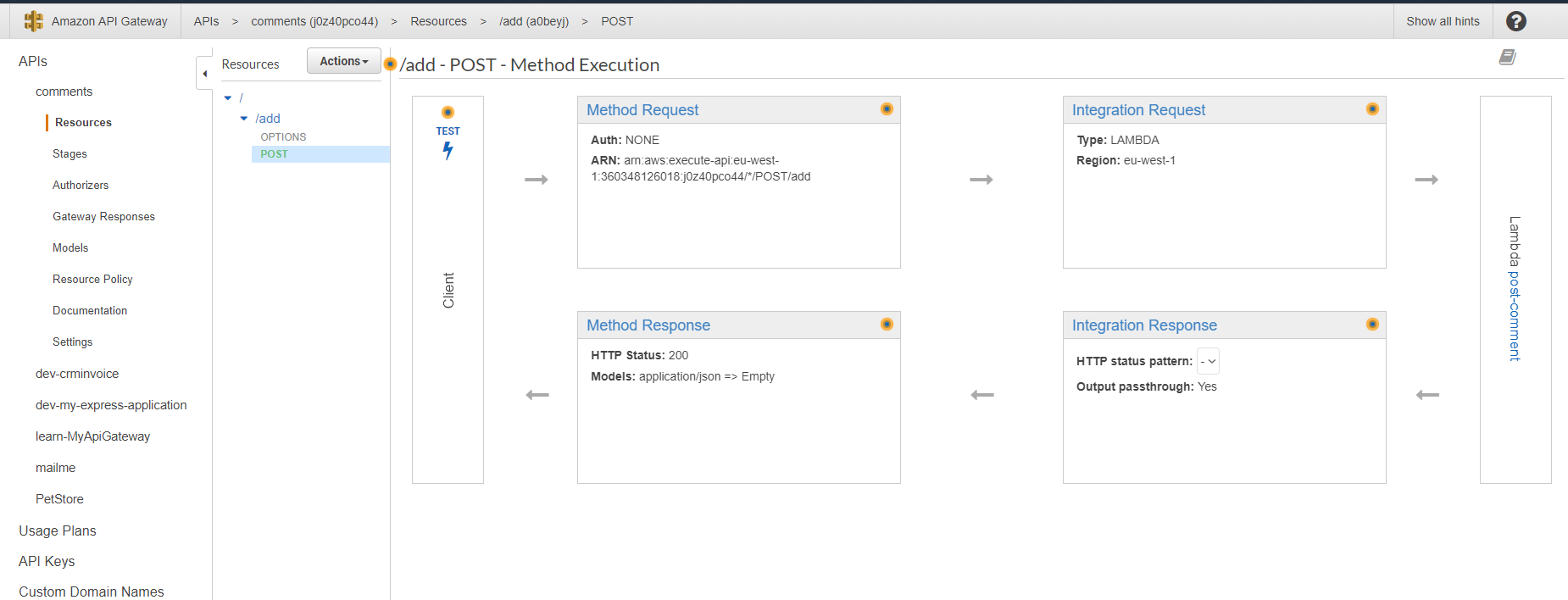Collapse the root / resource tree node

pyautogui.click(x=228, y=98)
